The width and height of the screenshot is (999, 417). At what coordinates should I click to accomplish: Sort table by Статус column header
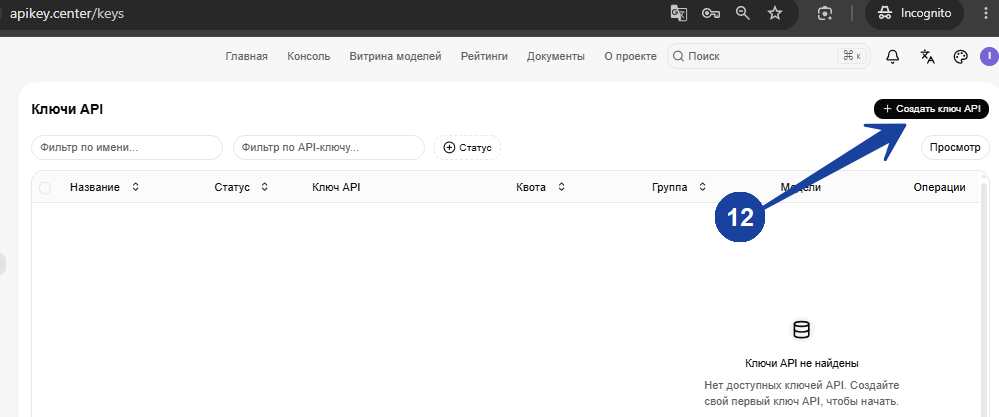click(241, 187)
